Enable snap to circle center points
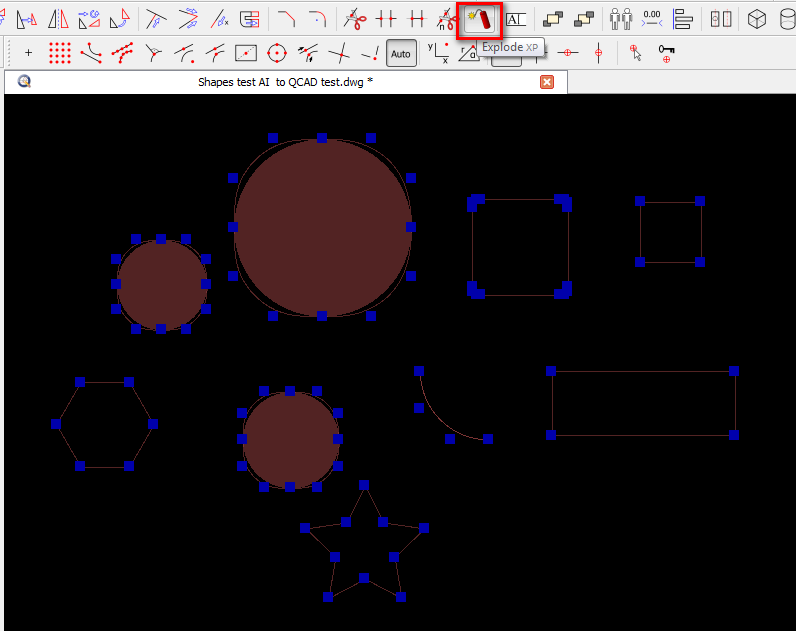Viewport: 796px width, 631px height. click(x=278, y=53)
